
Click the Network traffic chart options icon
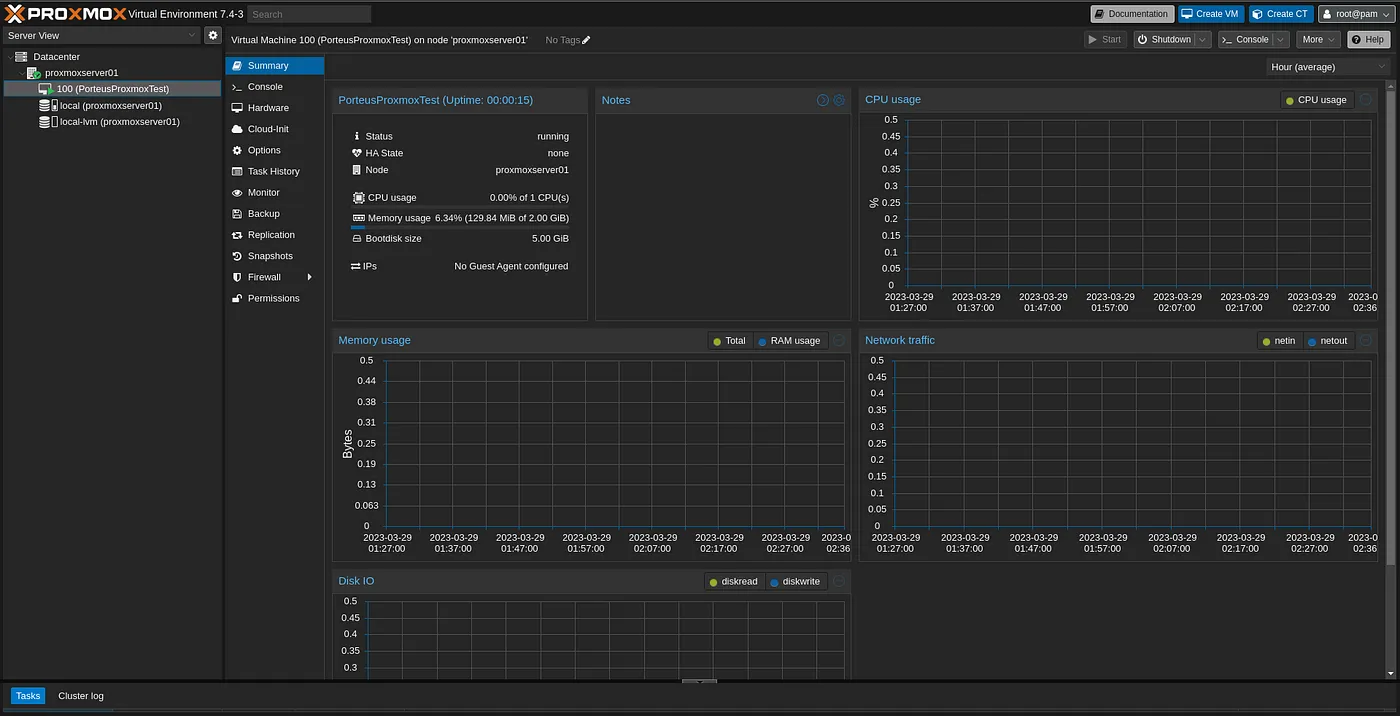[1365, 341]
